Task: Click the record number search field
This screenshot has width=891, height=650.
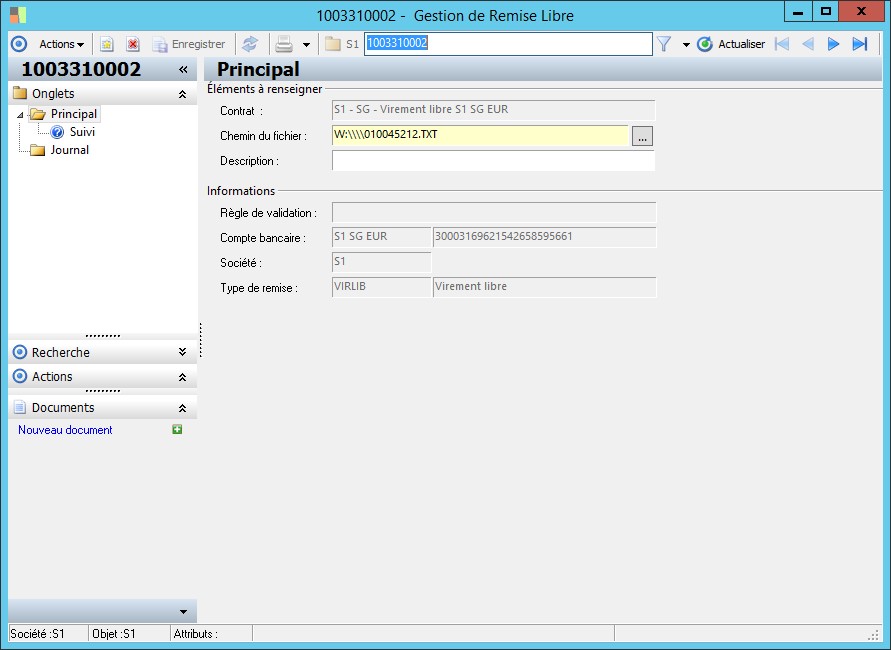Action: click(508, 44)
